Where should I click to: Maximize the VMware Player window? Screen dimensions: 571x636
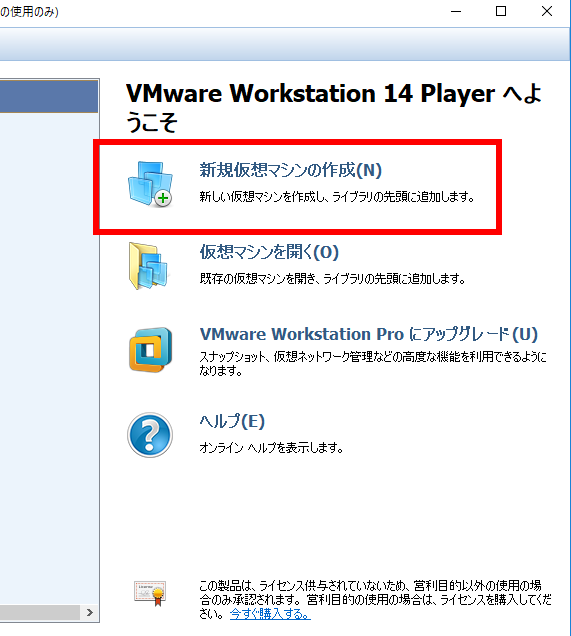coord(501,11)
